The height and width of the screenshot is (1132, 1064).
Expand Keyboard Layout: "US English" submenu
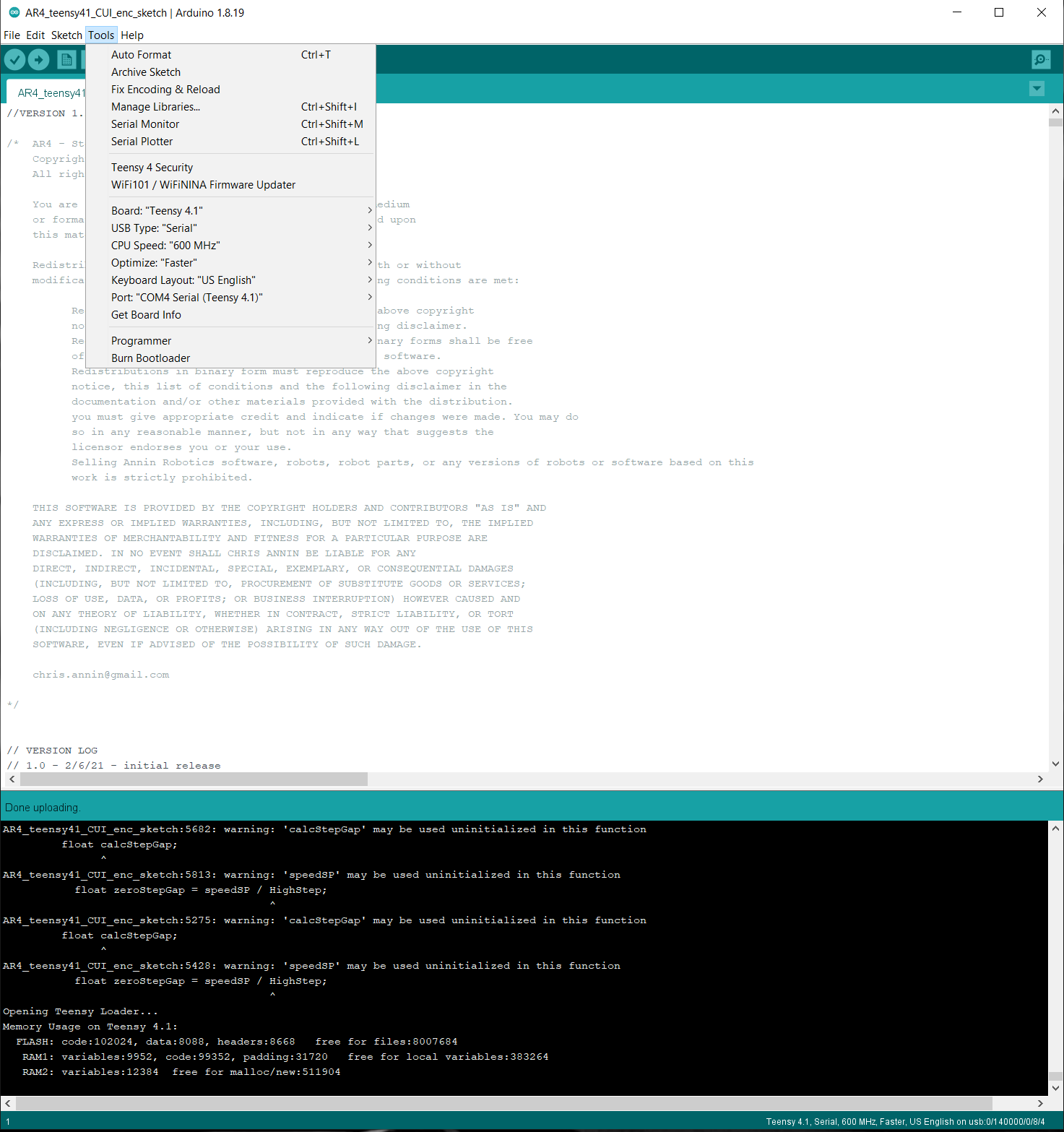click(230, 280)
